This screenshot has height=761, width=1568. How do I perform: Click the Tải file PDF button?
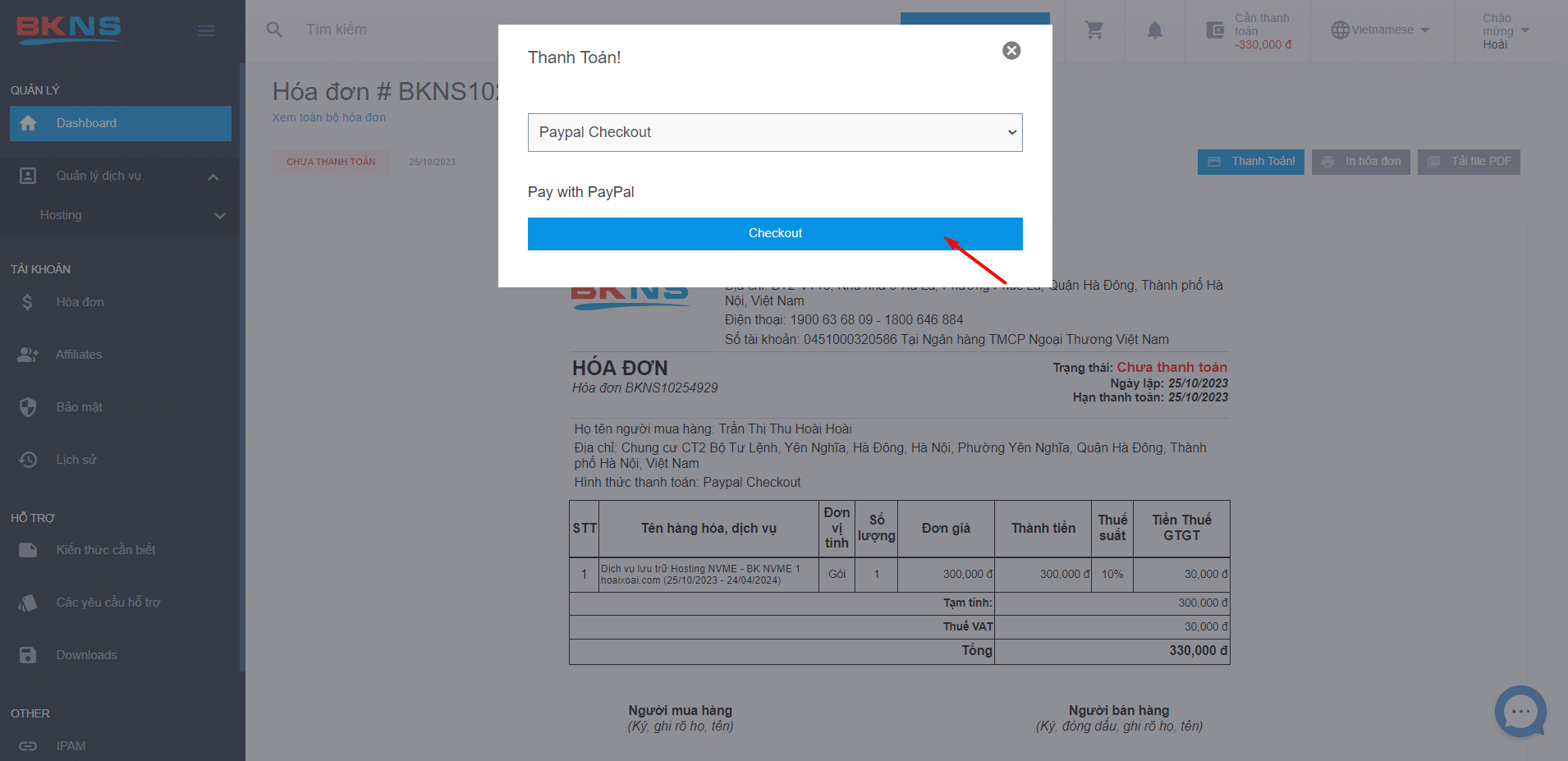tap(1469, 162)
